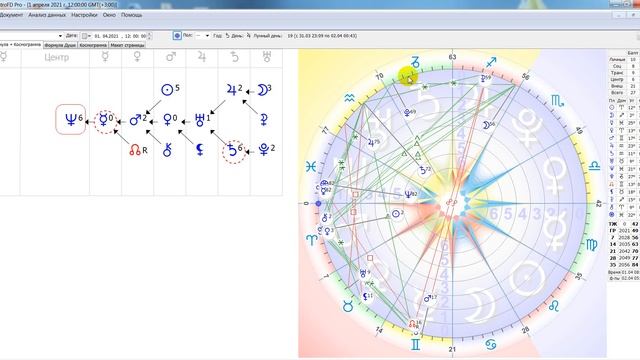This screenshot has height=360, width=640.
Task: Select Neptune 6 in the formula diagram
Action: click(71, 119)
